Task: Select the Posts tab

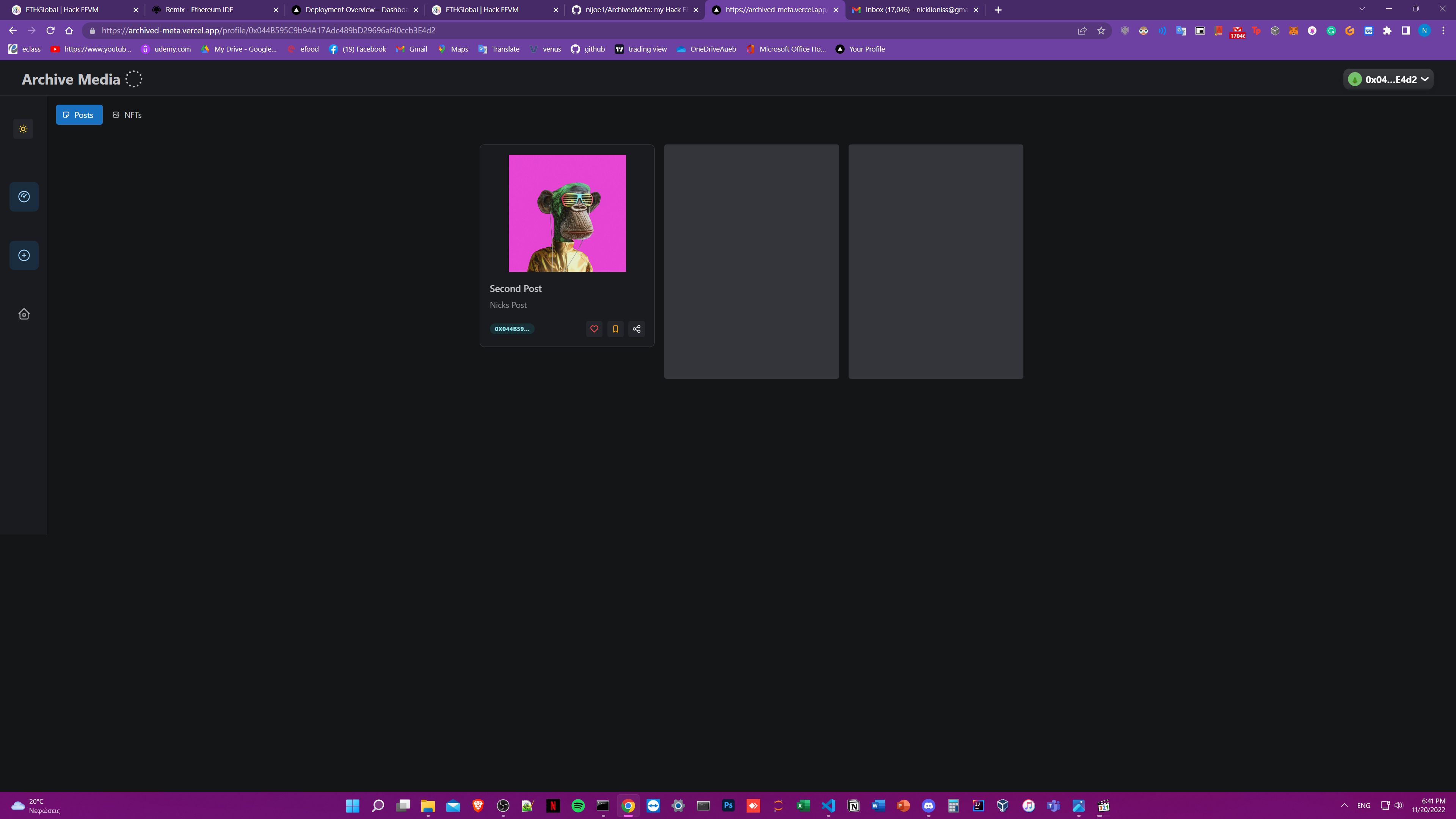Action: coord(79,115)
